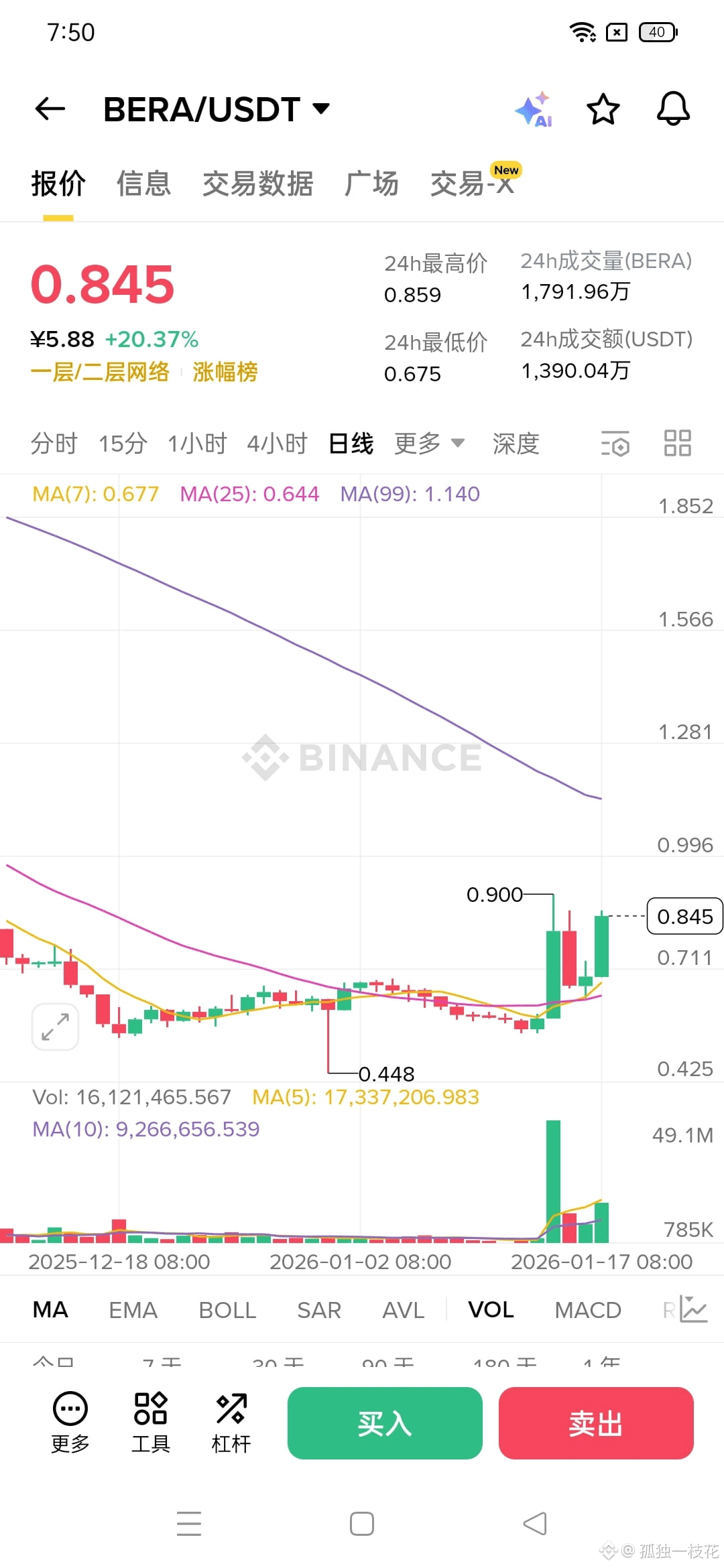Toggle MA main indicator
724x1568 pixels.
(x=50, y=1309)
